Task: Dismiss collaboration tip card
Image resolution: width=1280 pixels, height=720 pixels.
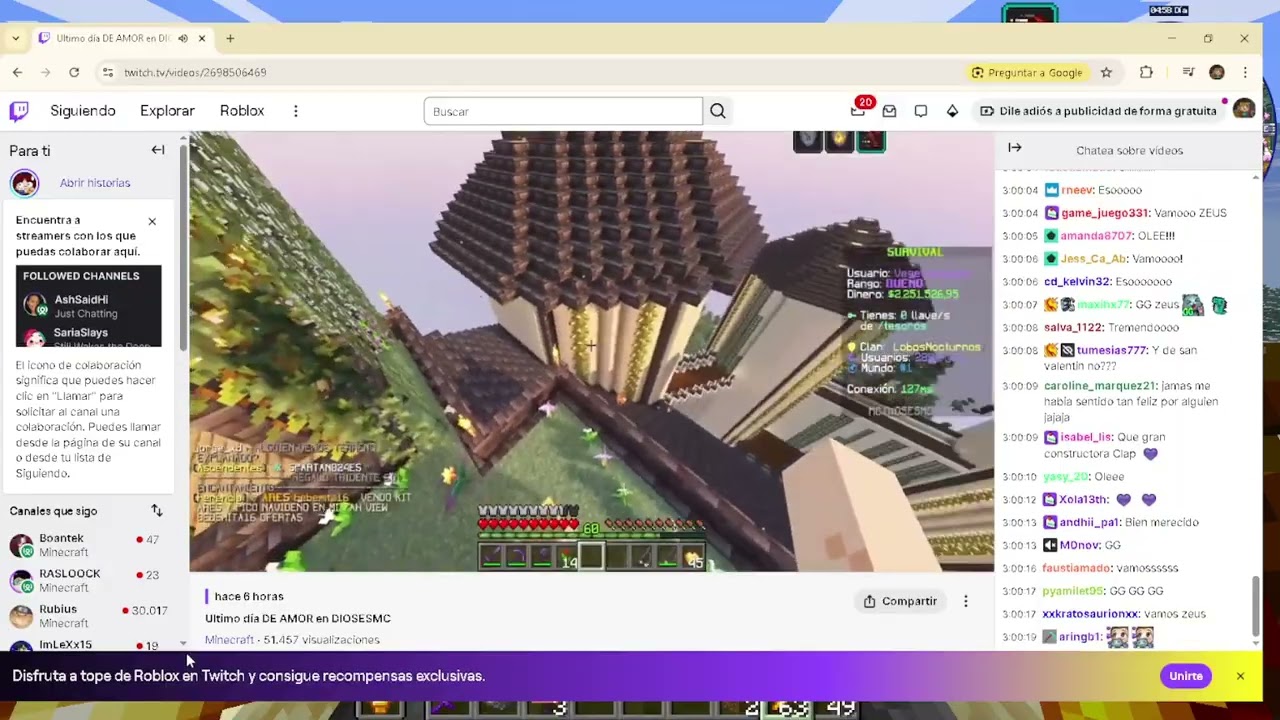Action: (152, 221)
